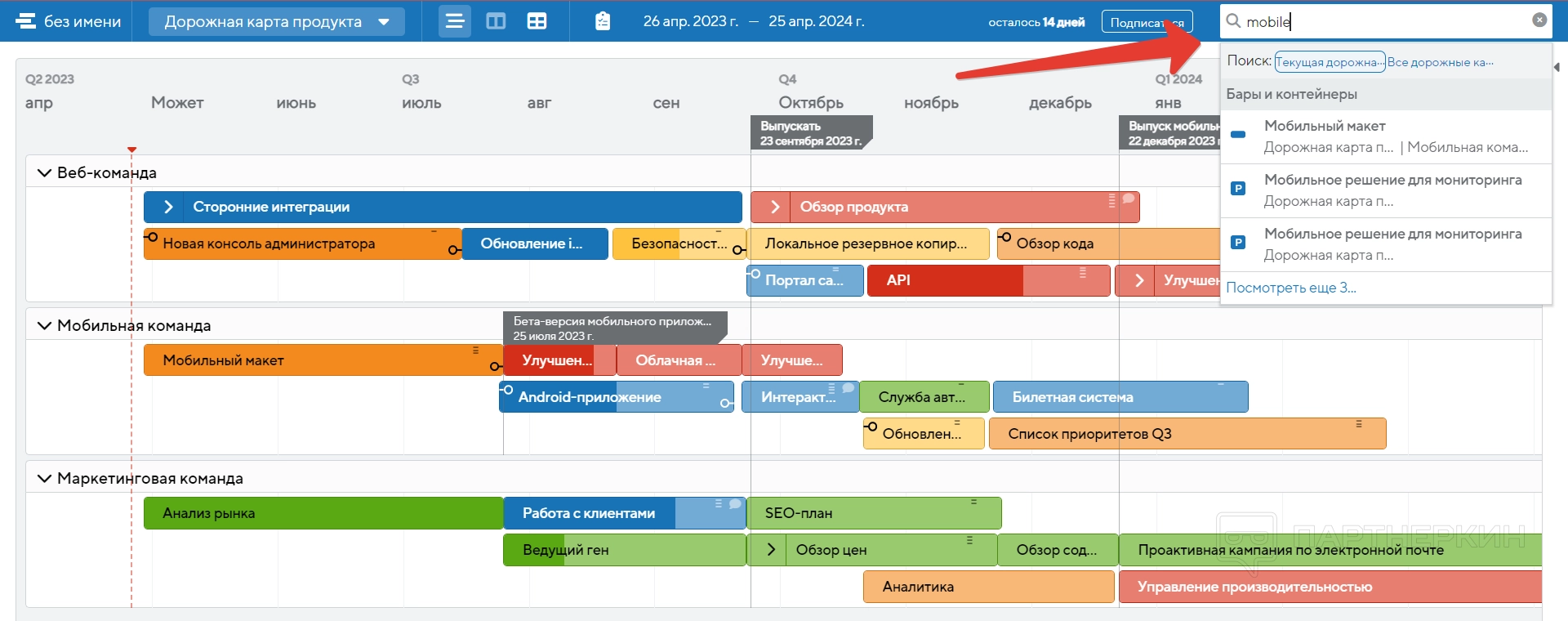The height and width of the screenshot is (621, 1568).
Task: Select the Новая консоль администратора bar
Action: (303, 243)
